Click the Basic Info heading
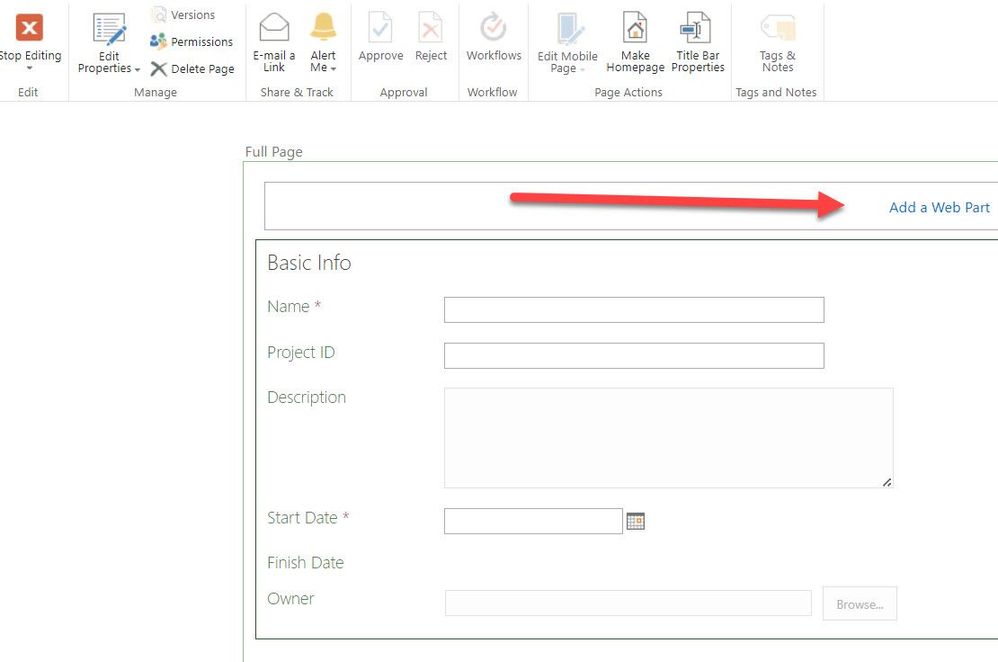This screenshot has height=662, width=998. 309,263
